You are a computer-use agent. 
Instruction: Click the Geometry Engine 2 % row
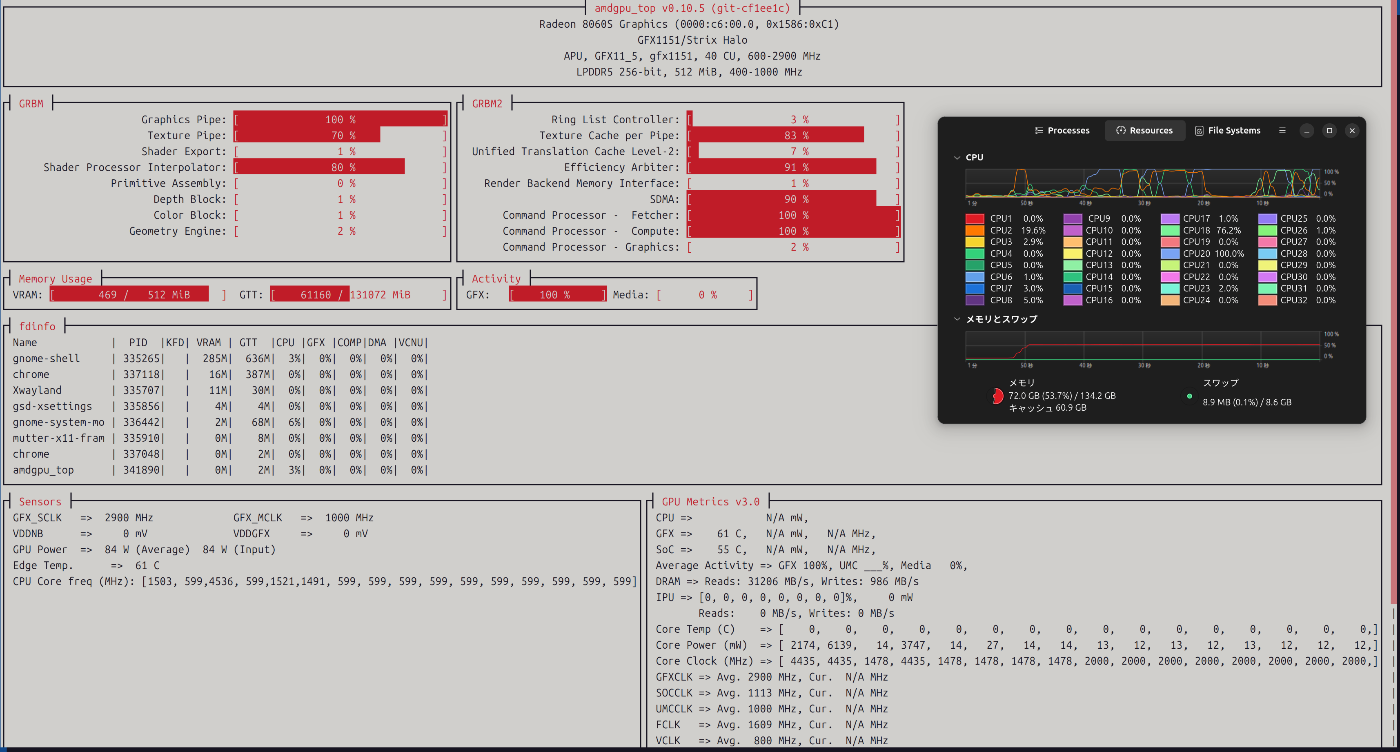point(288,231)
